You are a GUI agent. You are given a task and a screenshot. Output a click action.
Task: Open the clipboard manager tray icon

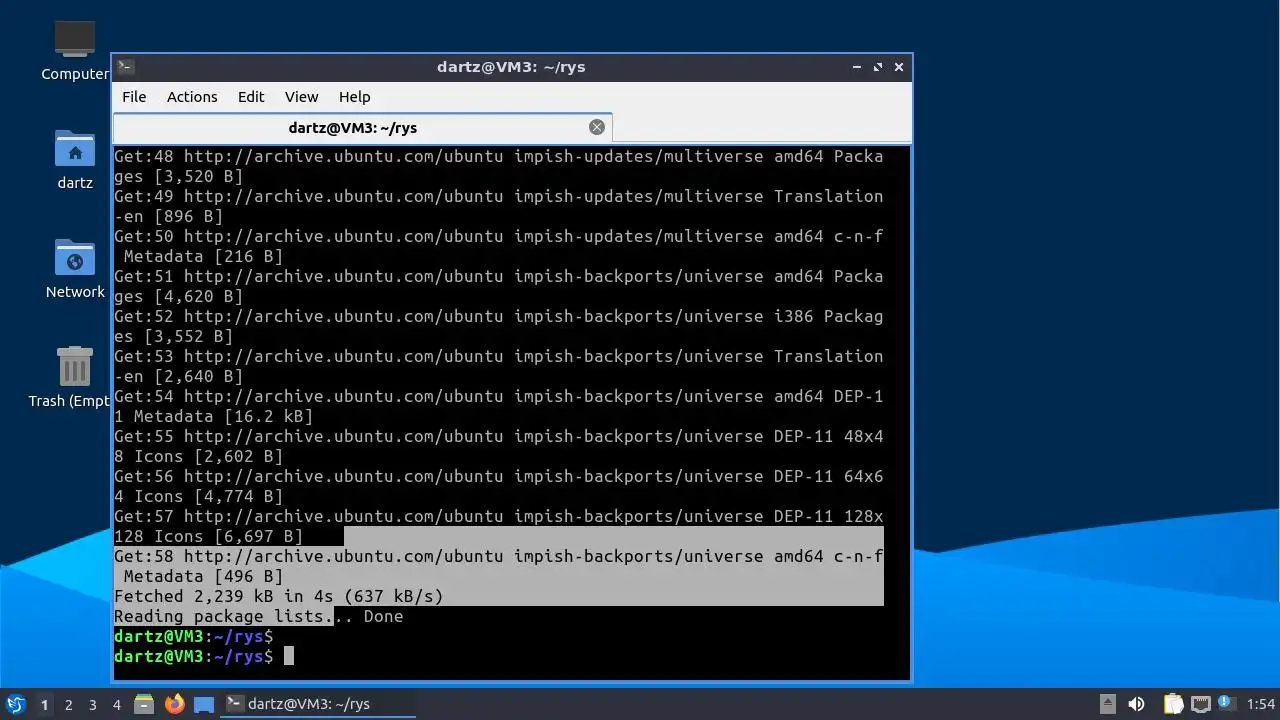click(1173, 704)
